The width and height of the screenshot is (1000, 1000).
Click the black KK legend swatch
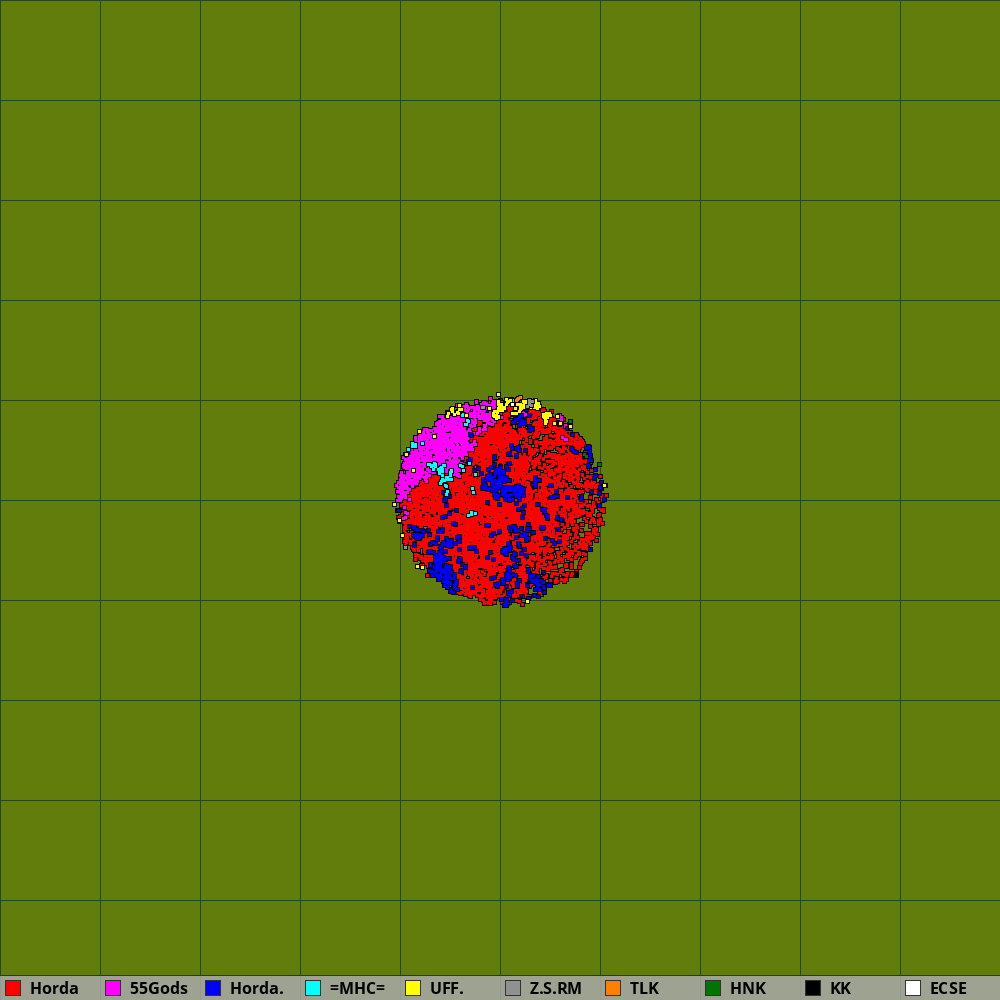pos(813,988)
